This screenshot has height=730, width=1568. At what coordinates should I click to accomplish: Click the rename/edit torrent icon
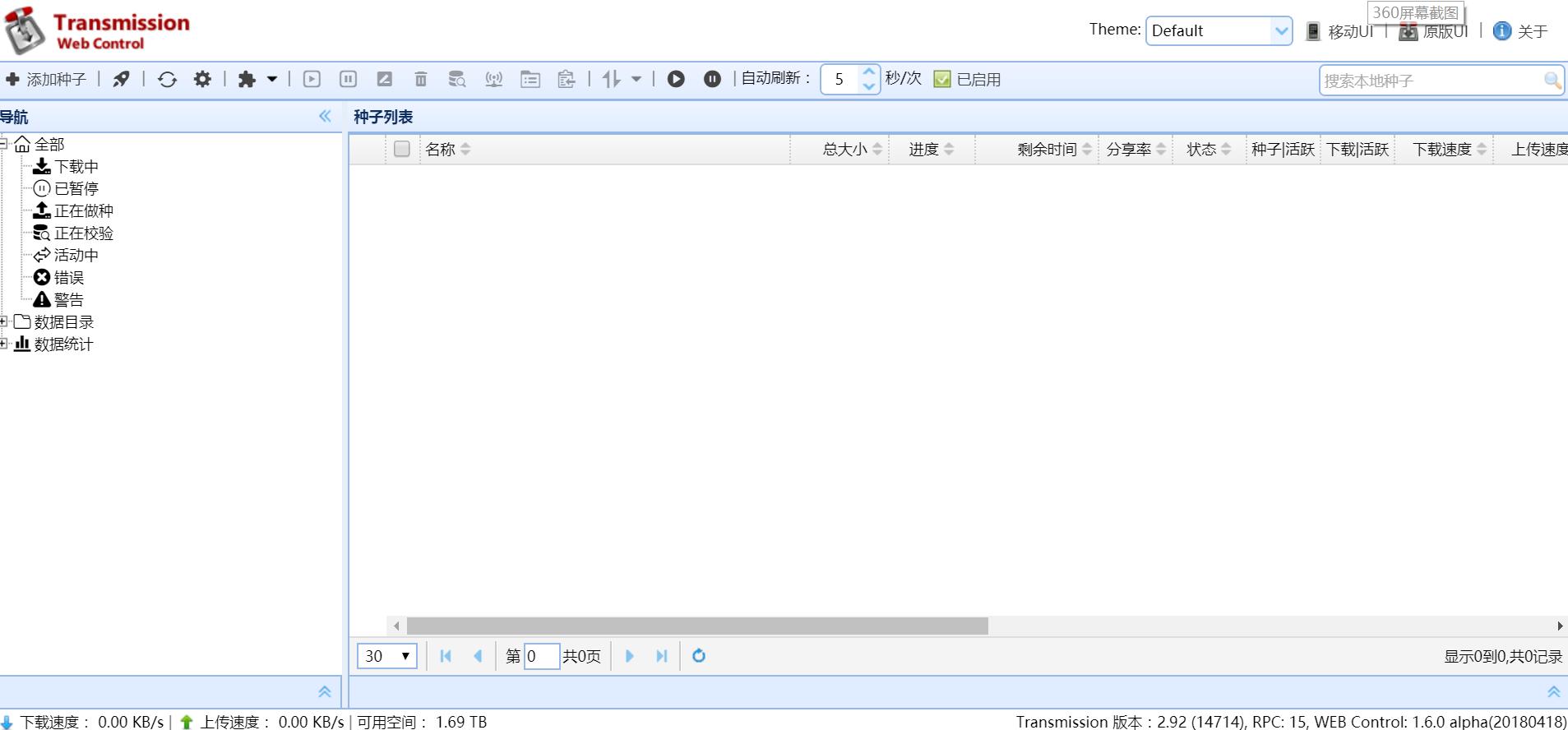tap(384, 79)
